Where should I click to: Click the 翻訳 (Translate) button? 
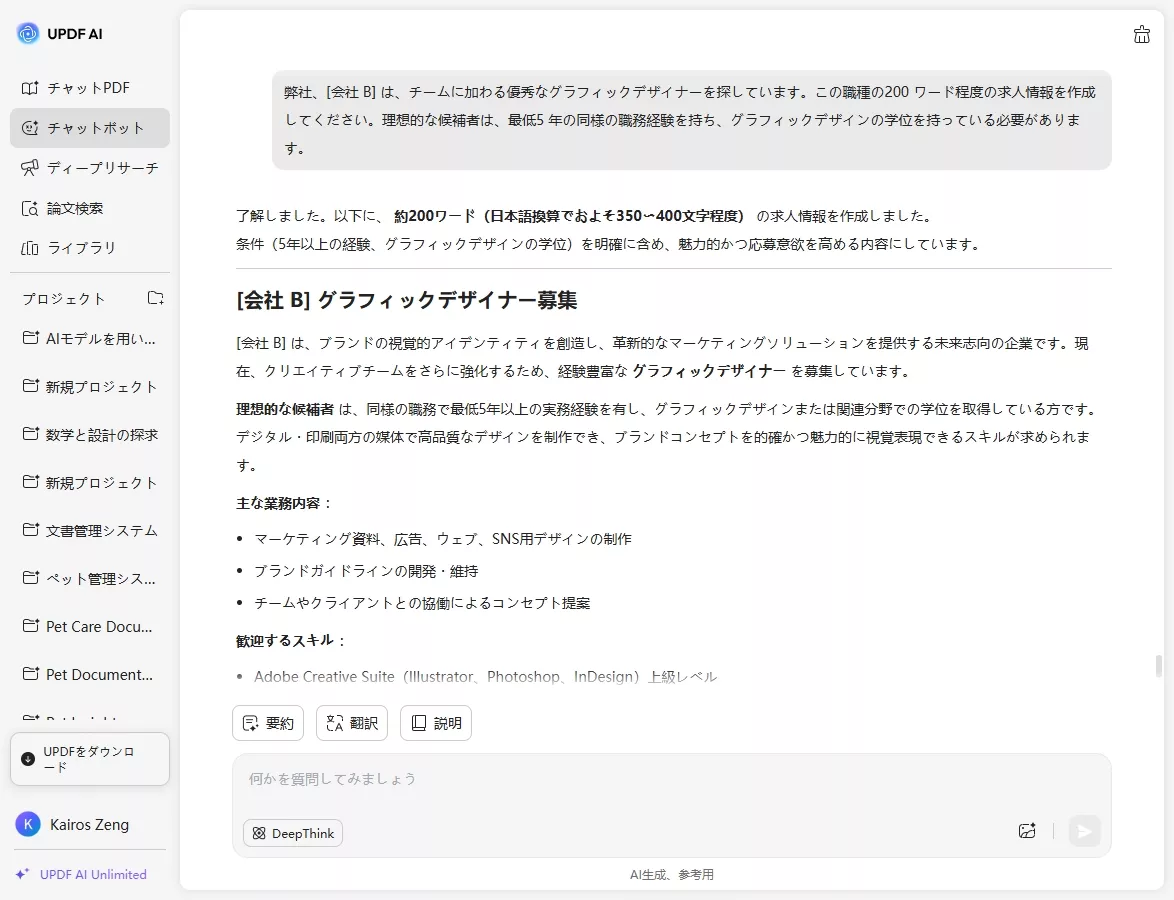click(351, 722)
